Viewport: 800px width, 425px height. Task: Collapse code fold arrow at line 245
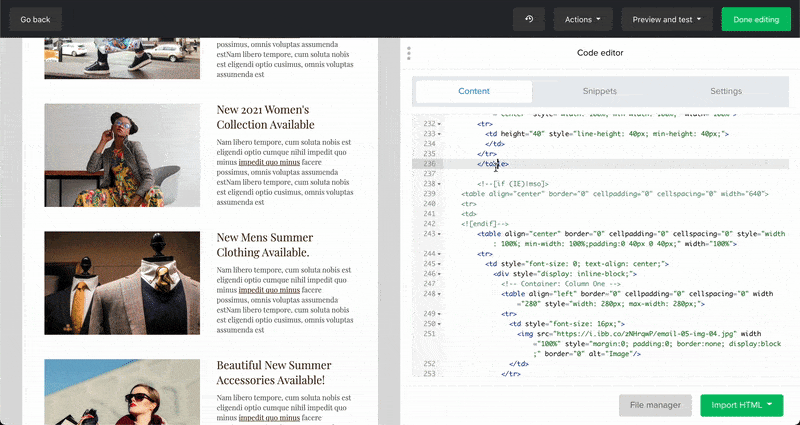(439, 264)
